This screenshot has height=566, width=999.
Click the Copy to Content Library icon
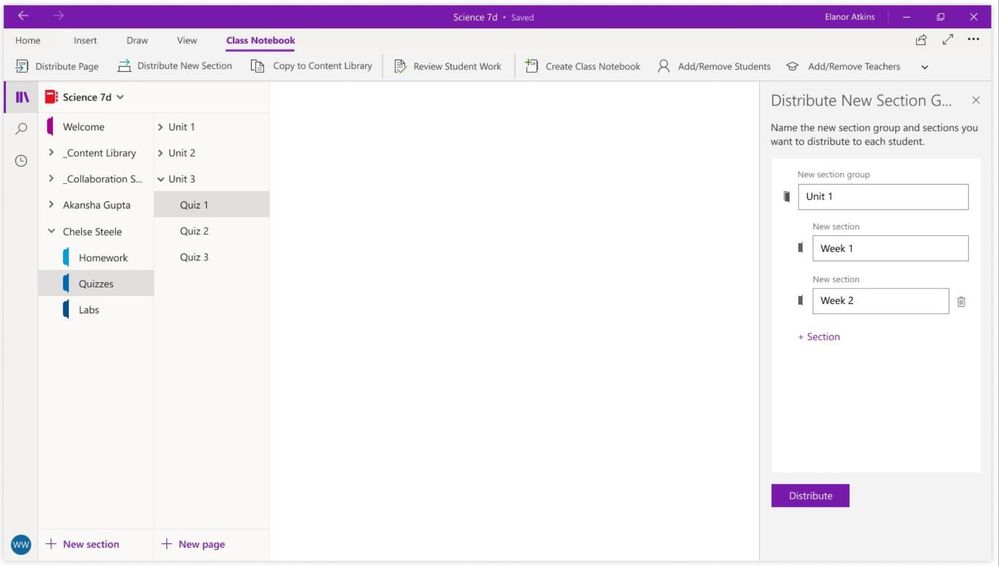point(257,66)
